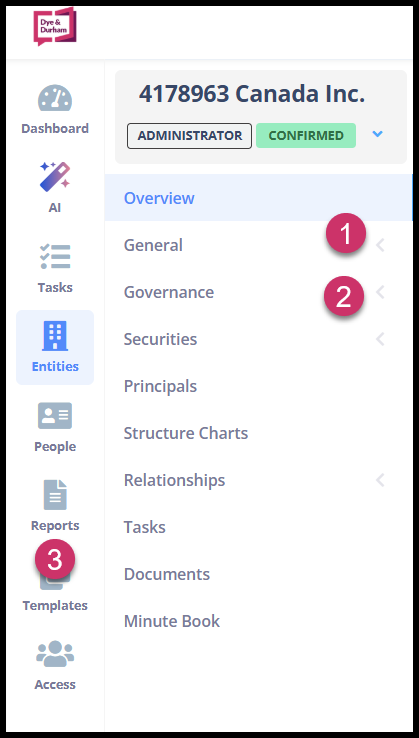Expand the Governance section chevron

point(380,292)
